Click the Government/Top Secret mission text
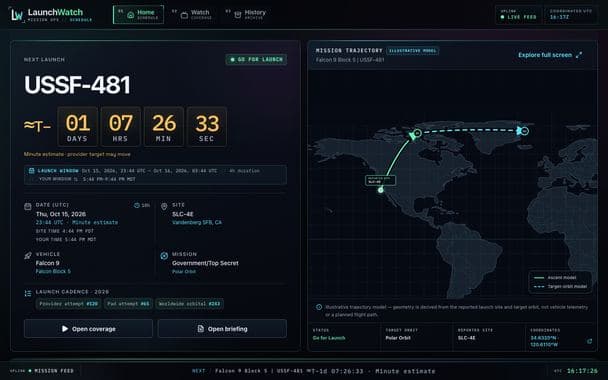The height and width of the screenshot is (380, 608). point(205,263)
